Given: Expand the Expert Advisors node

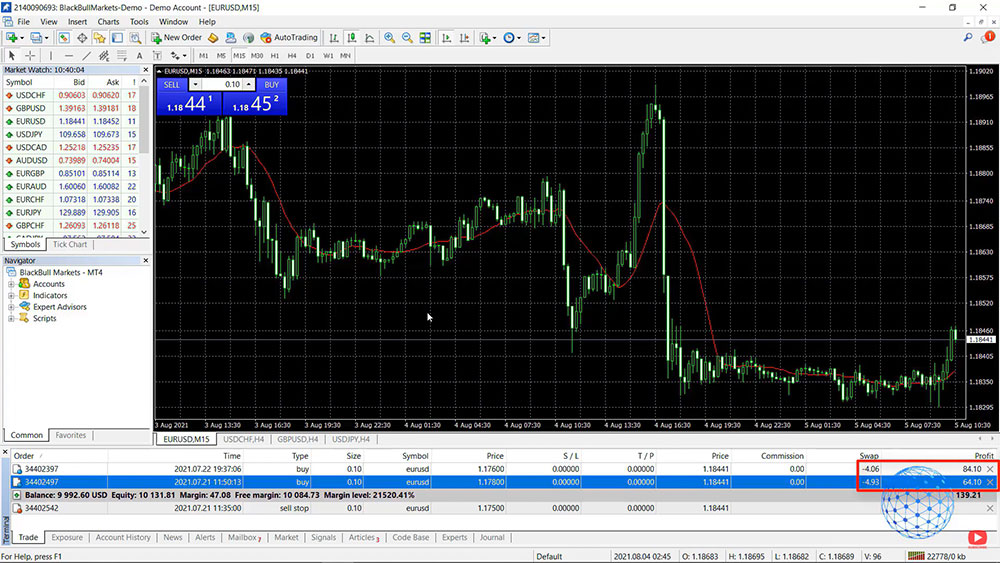Looking at the screenshot, I should [11, 307].
